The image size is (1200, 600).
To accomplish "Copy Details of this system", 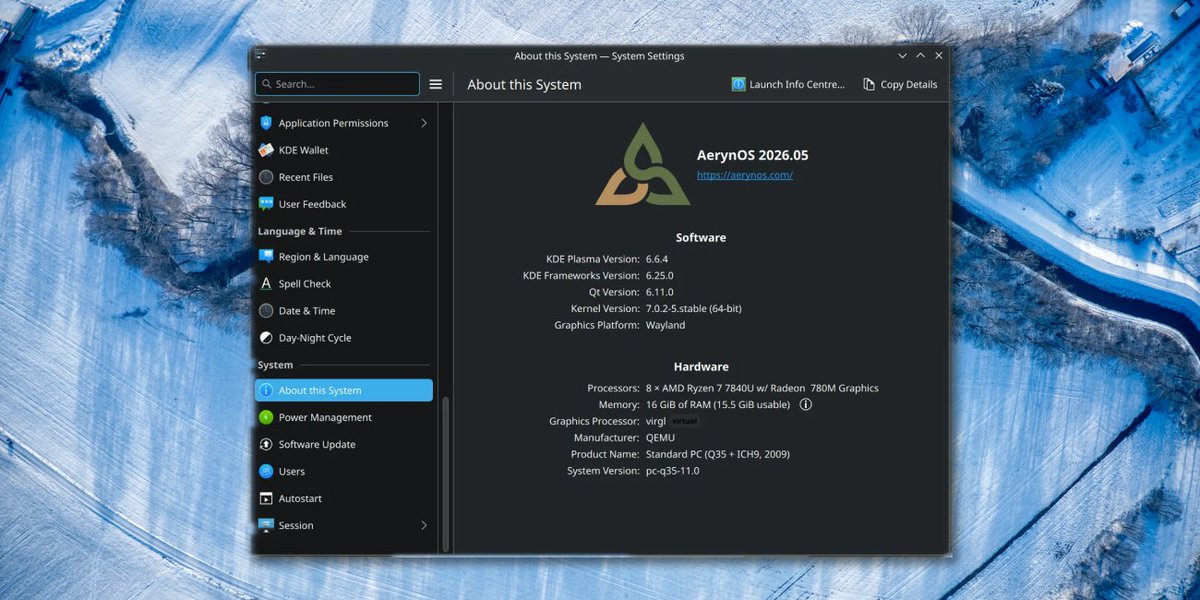I will [x=900, y=84].
